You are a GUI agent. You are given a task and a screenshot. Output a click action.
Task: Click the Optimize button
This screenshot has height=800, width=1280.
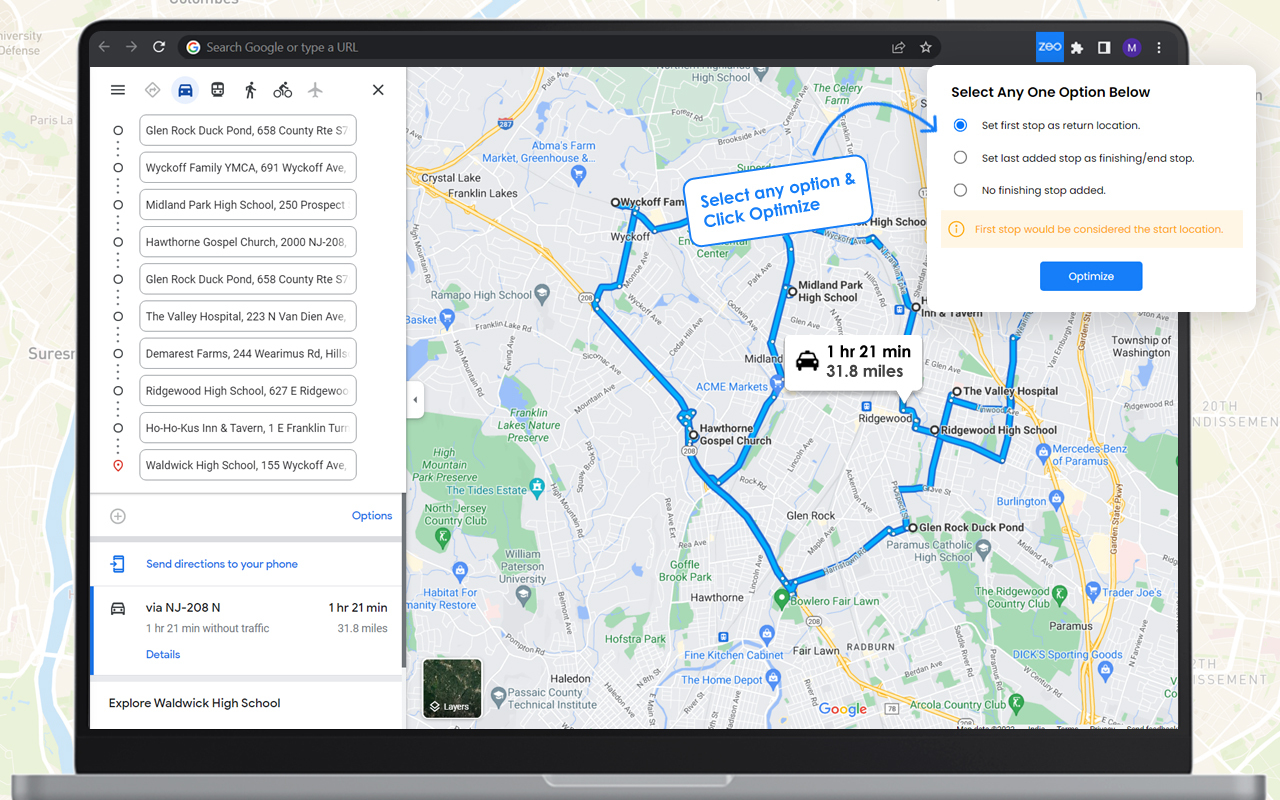[1091, 276]
